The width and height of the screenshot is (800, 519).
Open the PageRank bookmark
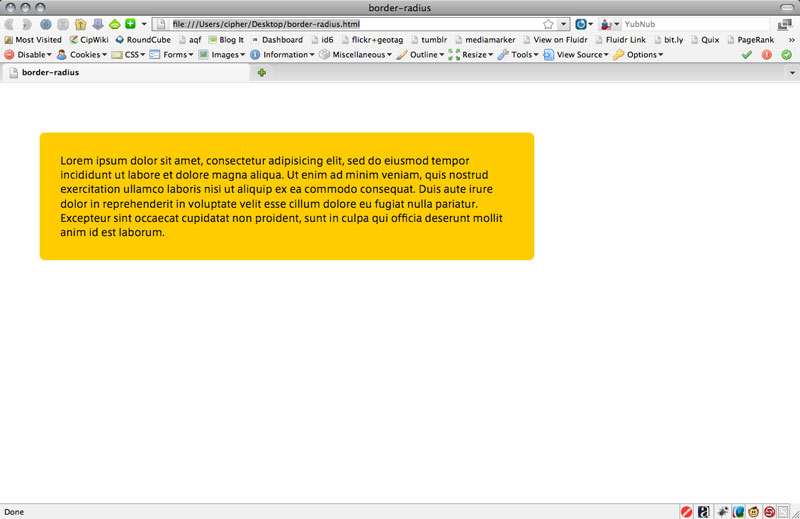pos(750,40)
